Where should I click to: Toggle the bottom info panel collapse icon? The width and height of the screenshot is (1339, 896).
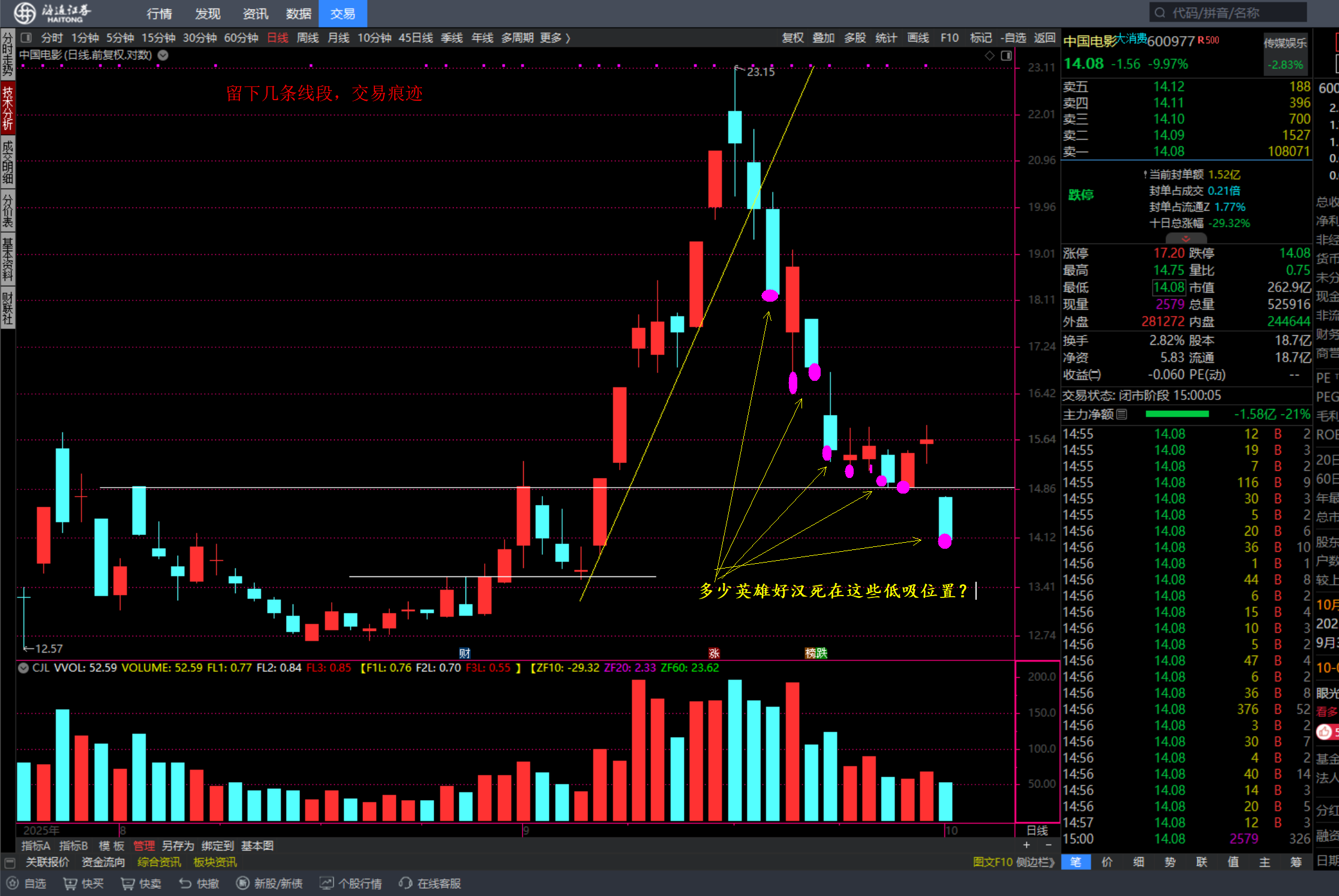click(10, 862)
